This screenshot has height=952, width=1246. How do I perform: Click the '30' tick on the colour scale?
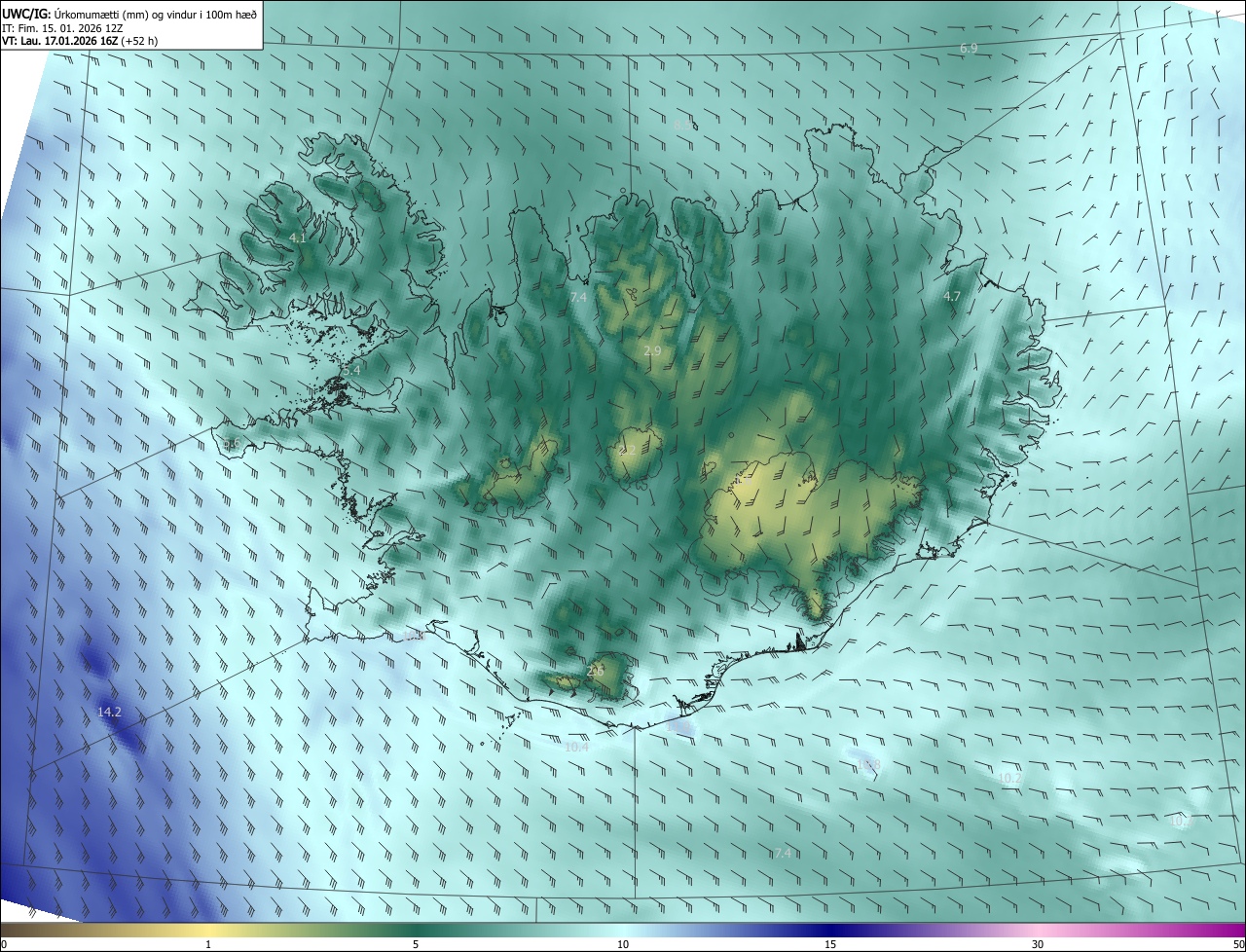click(x=1038, y=945)
